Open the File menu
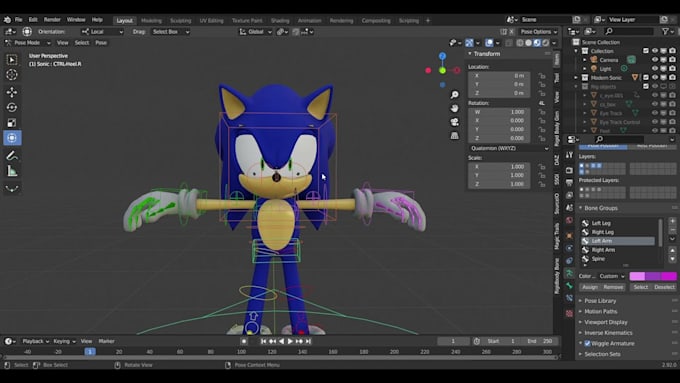 (18, 20)
